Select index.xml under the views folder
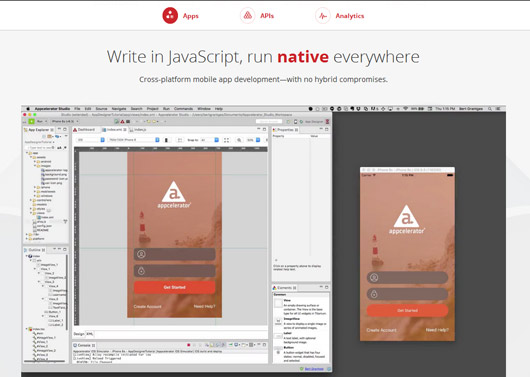This screenshot has height=377, width=530. tap(45, 217)
